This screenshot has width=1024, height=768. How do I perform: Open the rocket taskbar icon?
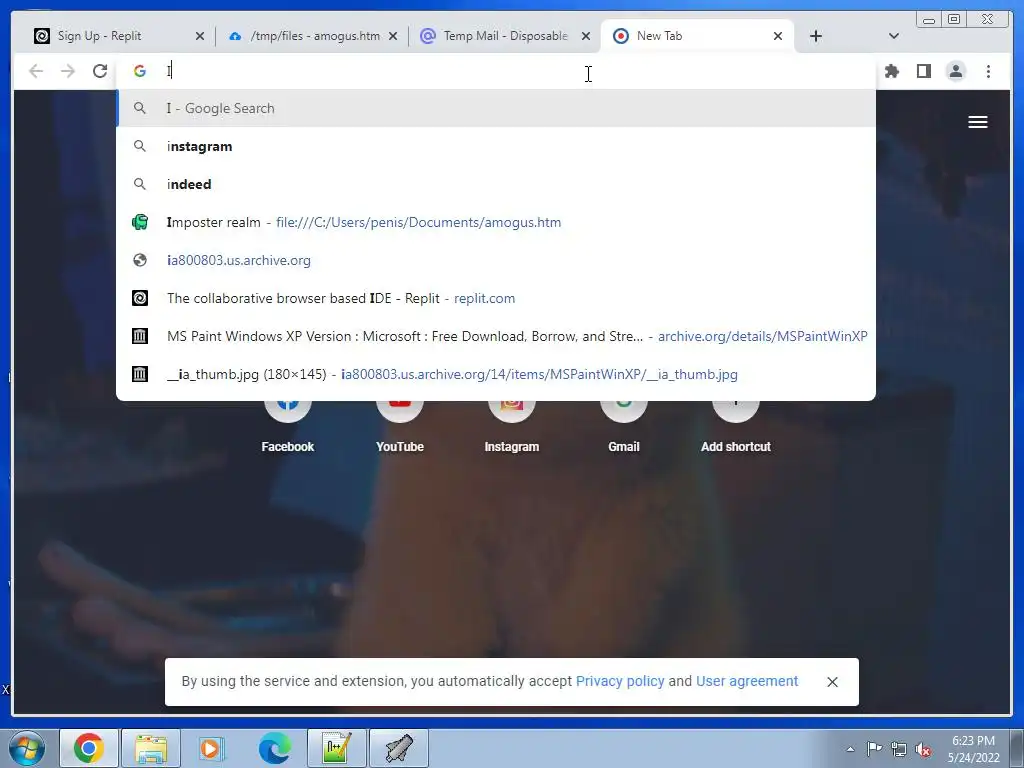click(x=399, y=748)
